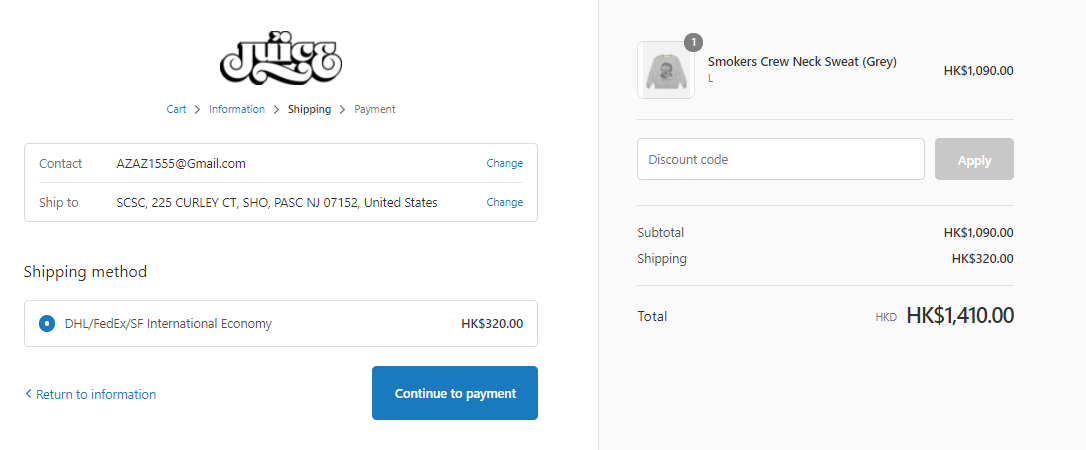The height and width of the screenshot is (450, 1086).
Task: Click the HK$320.00 shipping method price
Action: tap(492, 323)
